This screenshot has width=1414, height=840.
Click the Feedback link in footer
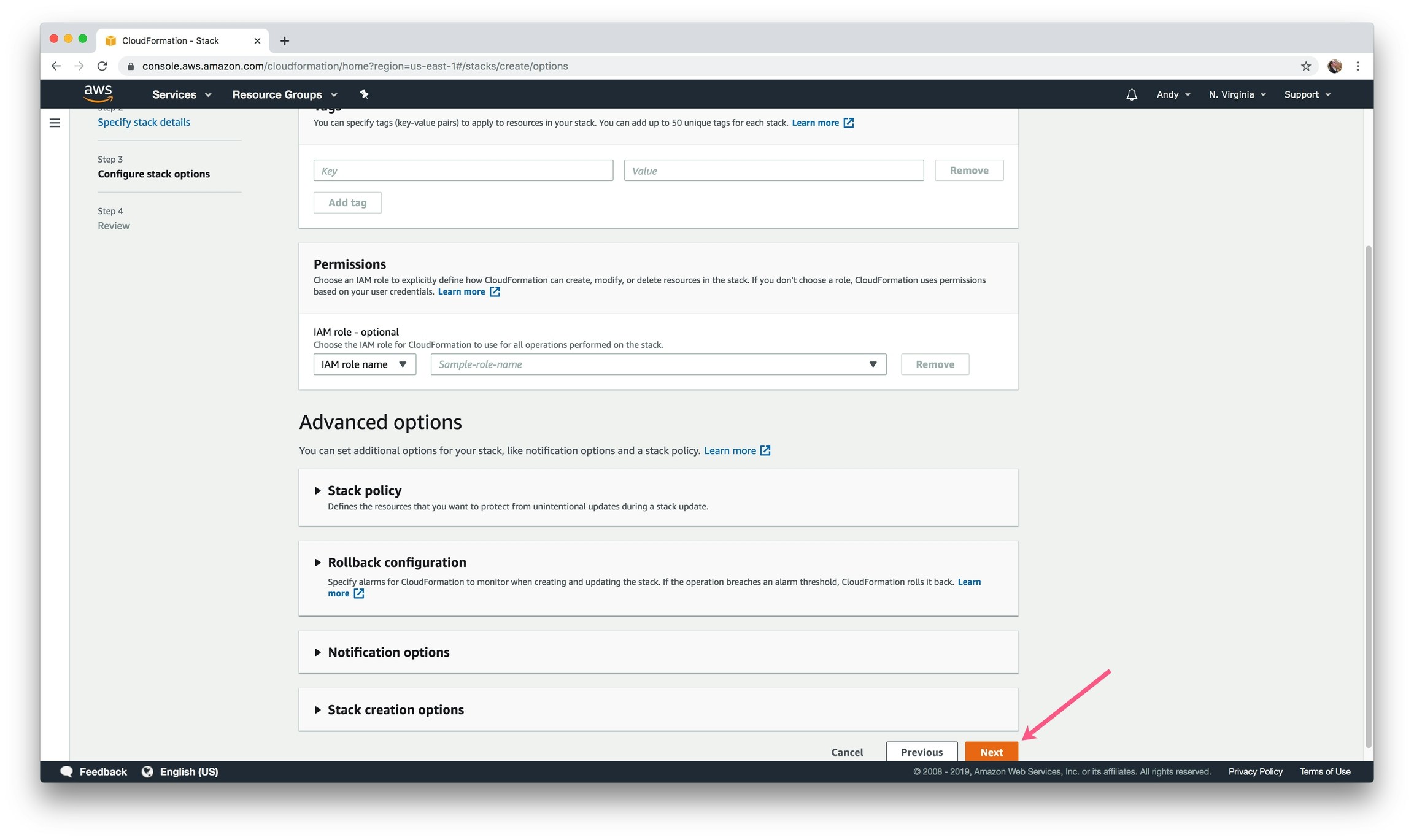pos(103,771)
